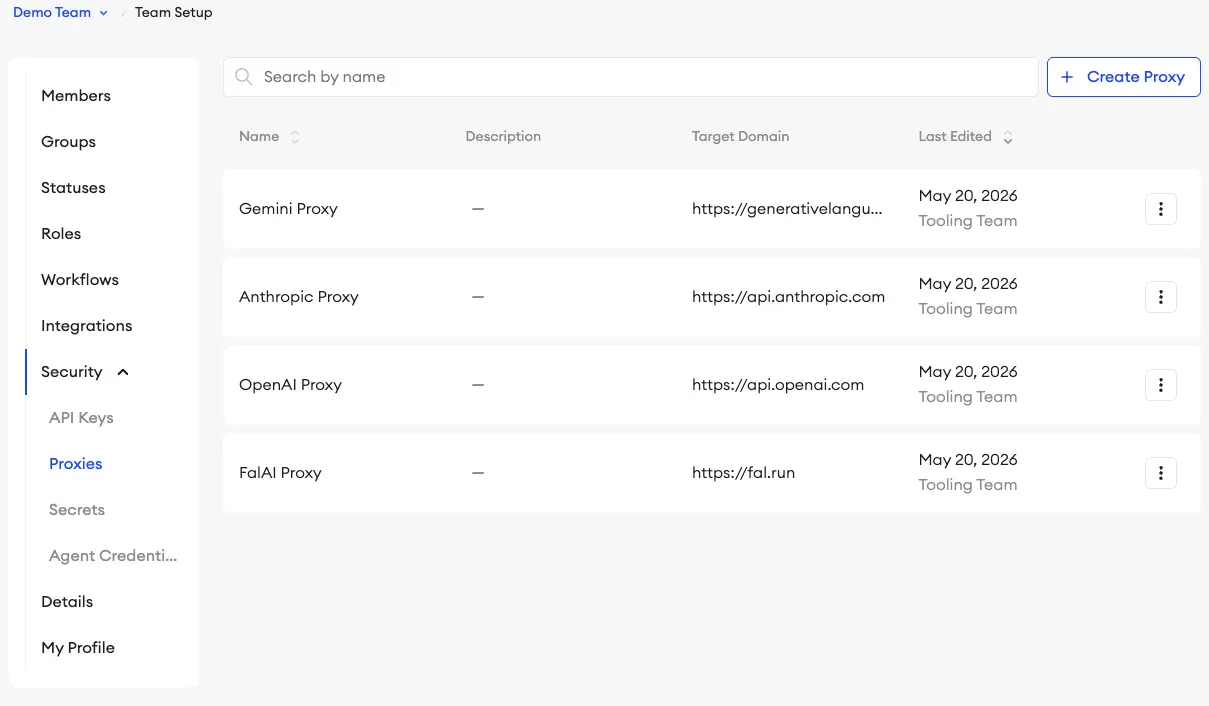The image size is (1209, 706).
Task: Open Agent Credentials under Security
Action: tap(113, 556)
